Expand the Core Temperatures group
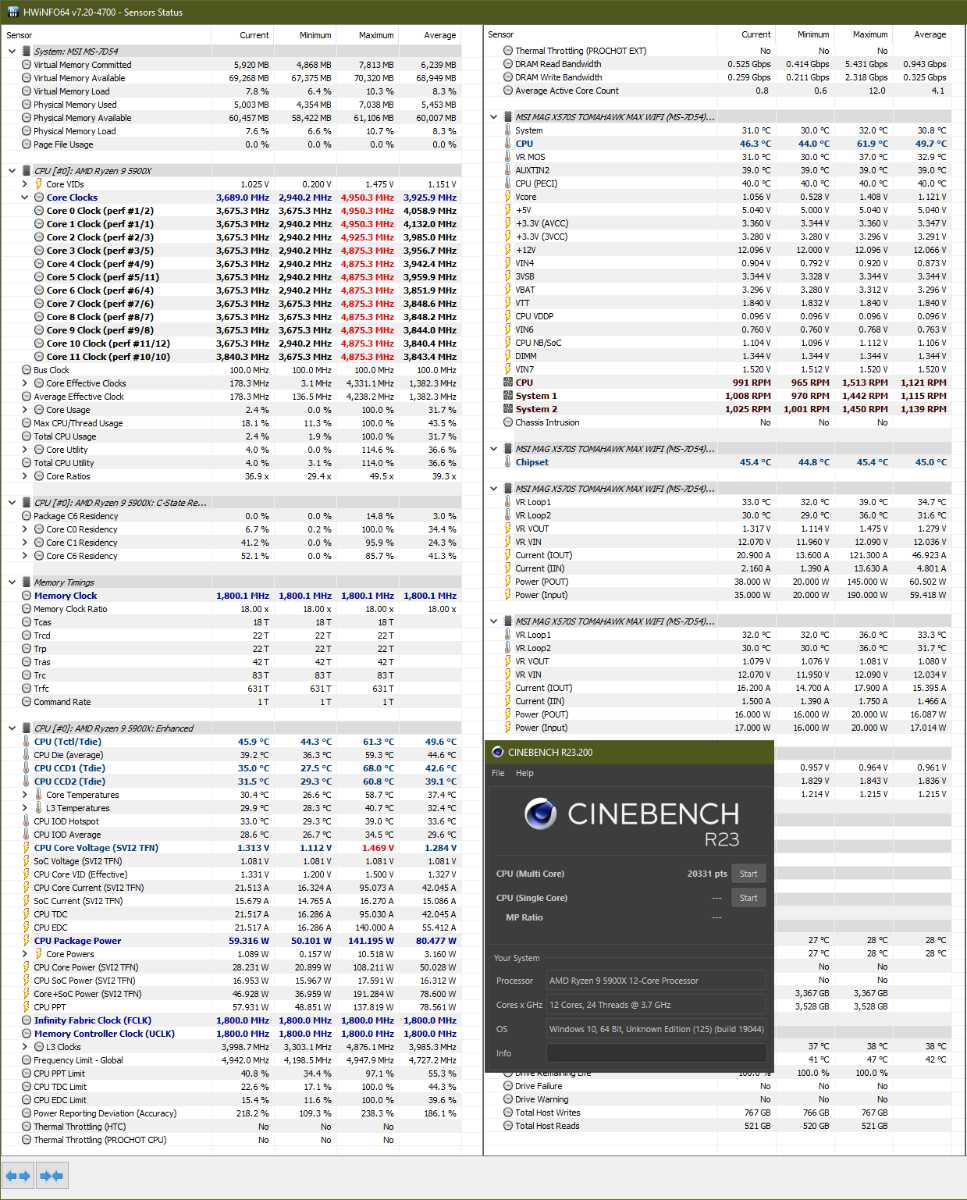967x1200 pixels. [x=25, y=795]
